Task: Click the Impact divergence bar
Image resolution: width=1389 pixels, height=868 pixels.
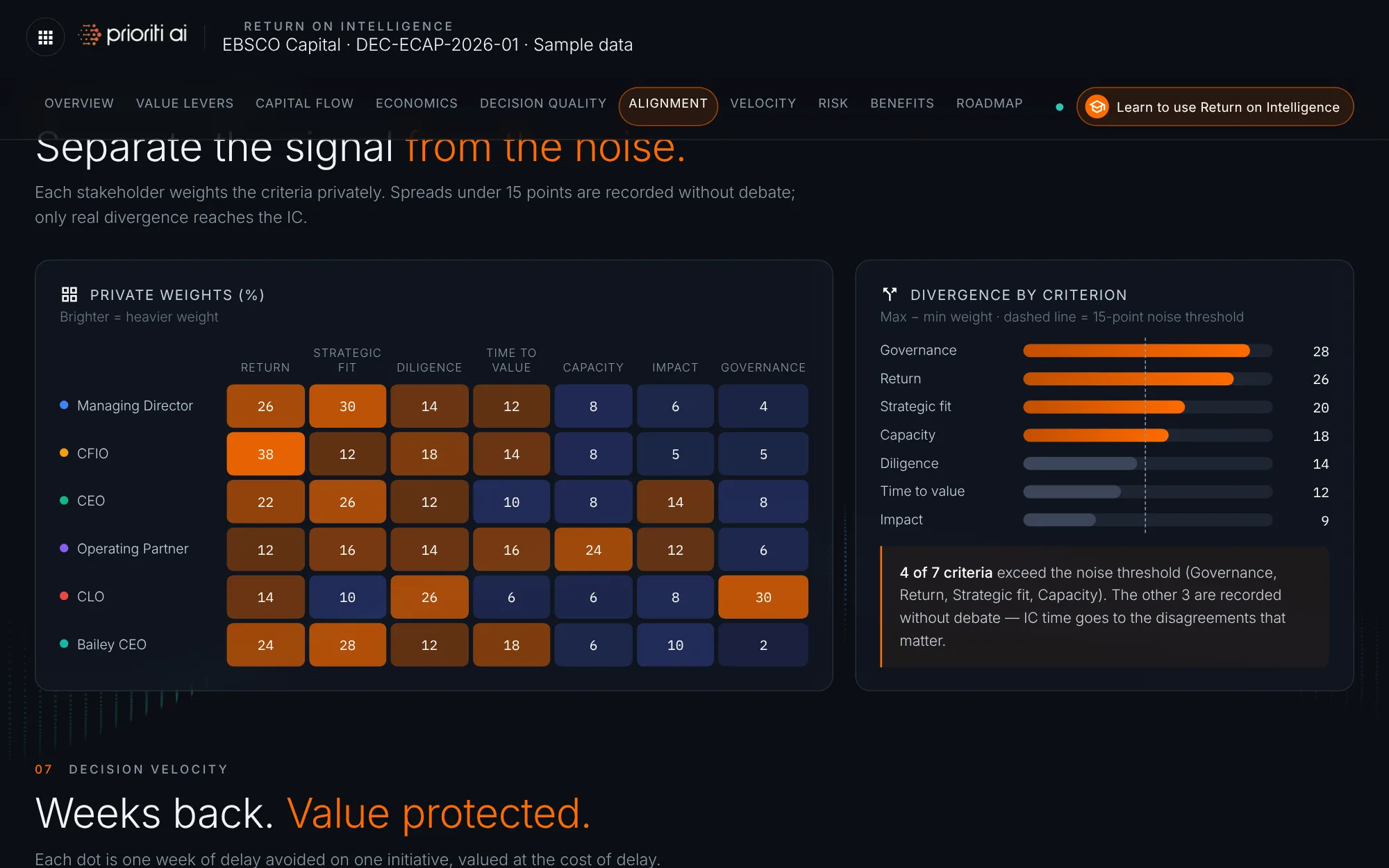Action: (1147, 520)
